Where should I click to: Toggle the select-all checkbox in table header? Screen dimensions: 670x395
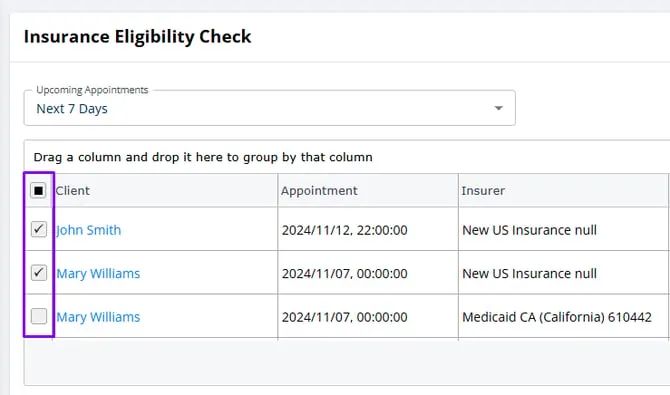38,191
